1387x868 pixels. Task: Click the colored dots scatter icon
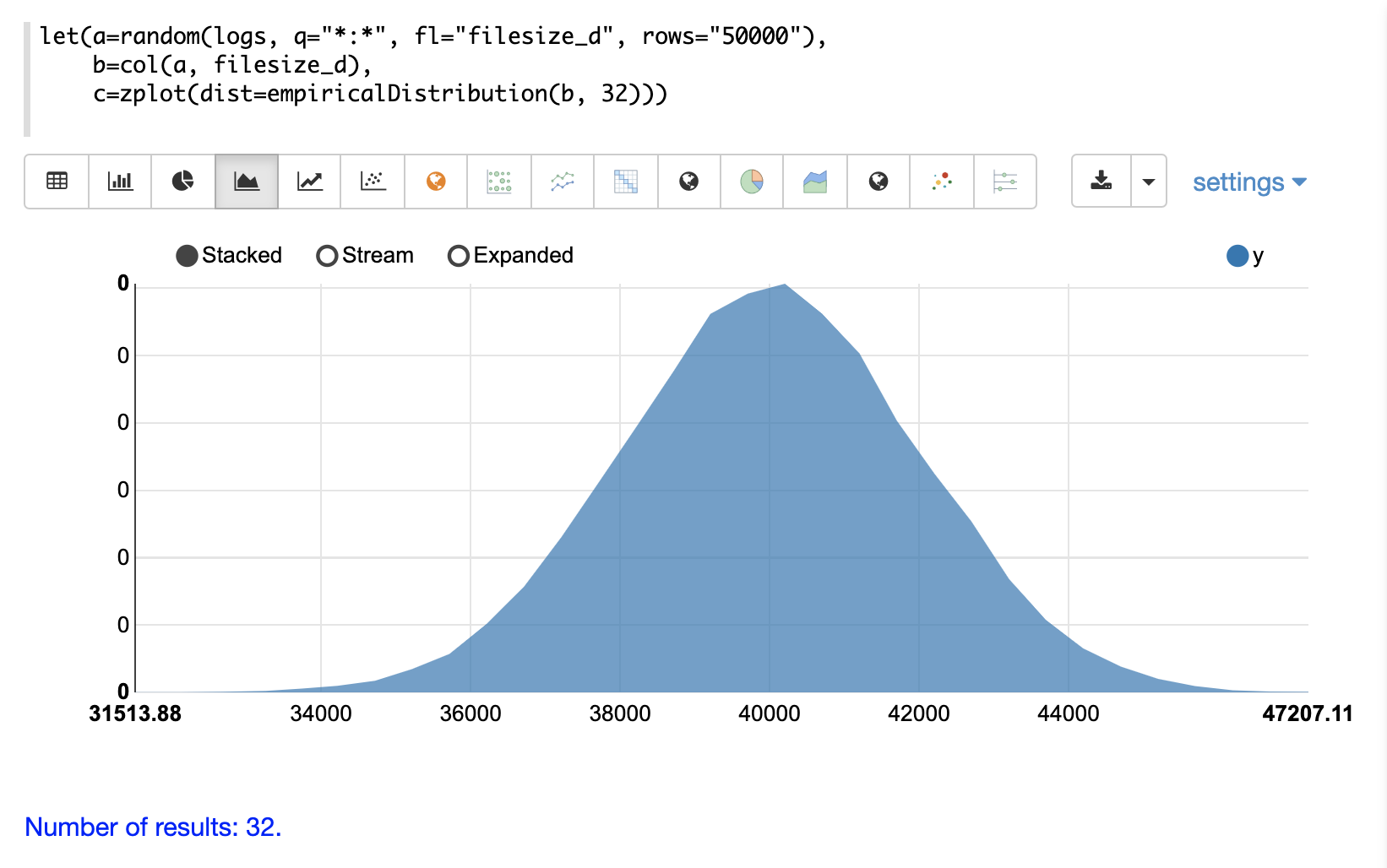pyautogui.click(x=942, y=182)
